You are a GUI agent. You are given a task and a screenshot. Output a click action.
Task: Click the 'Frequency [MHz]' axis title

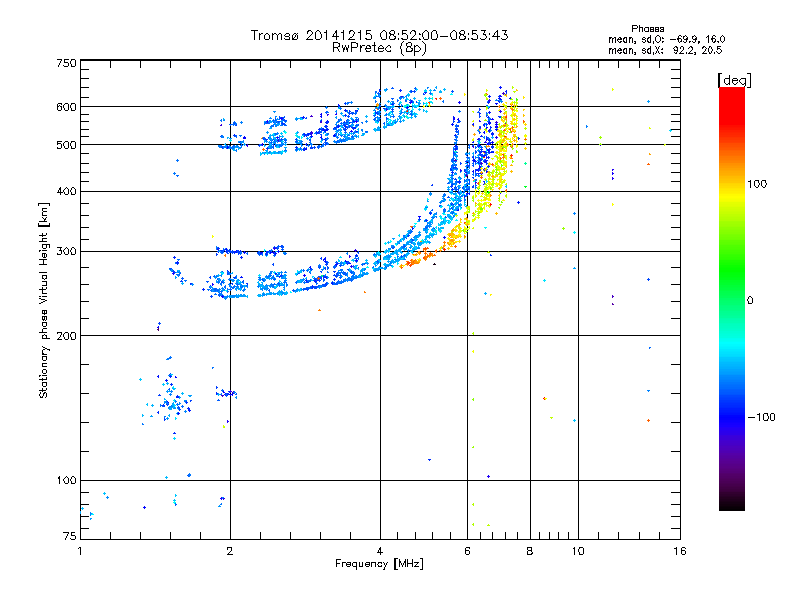[379, 564]
